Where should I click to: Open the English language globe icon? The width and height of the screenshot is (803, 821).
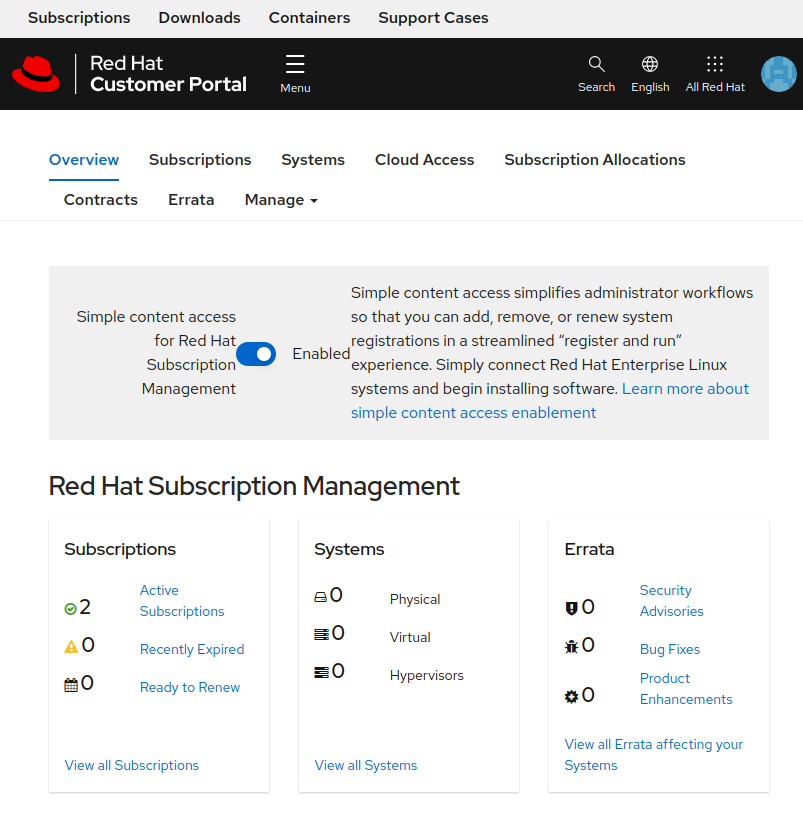coord(650,65)
